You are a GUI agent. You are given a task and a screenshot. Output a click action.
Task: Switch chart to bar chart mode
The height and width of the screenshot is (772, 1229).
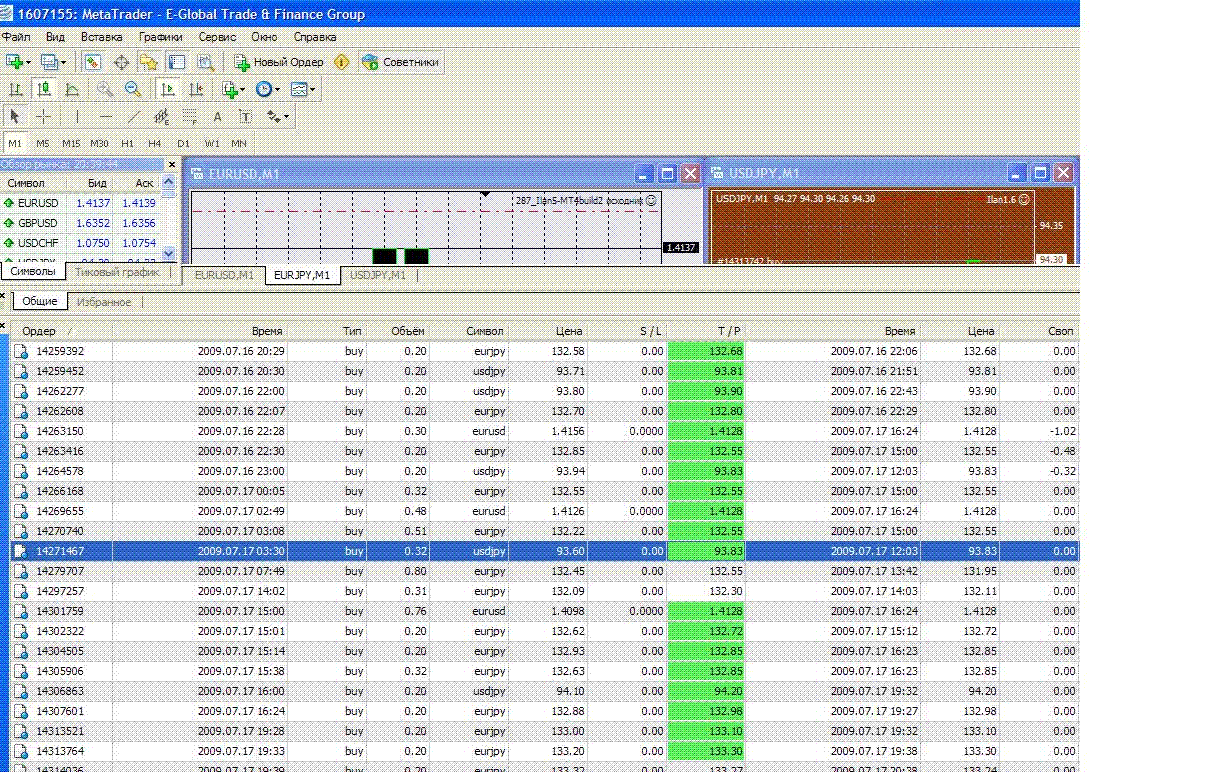click(15, 89)
